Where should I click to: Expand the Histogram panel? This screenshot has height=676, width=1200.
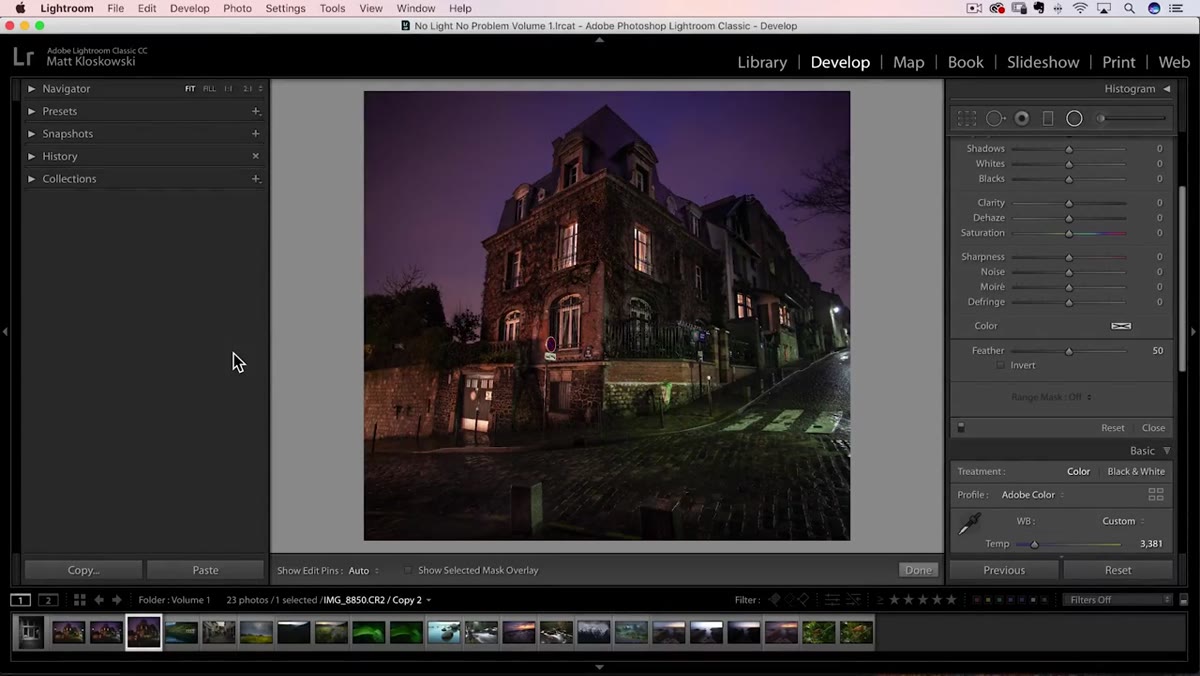tap(1166, 89)
